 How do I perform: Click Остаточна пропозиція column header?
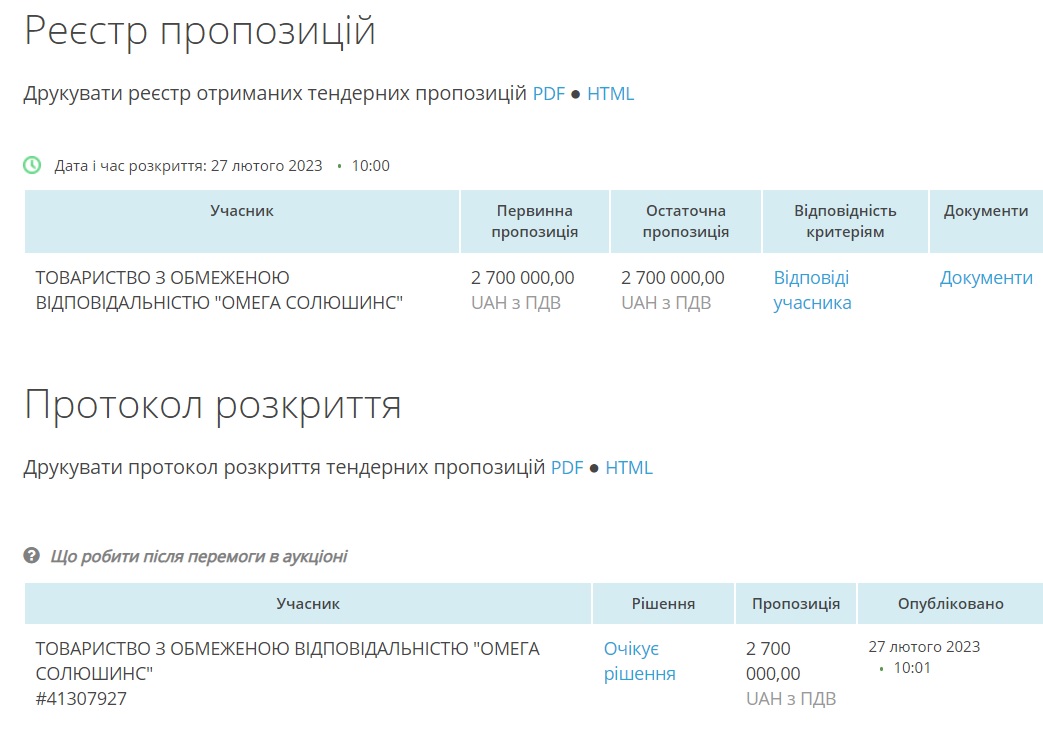[x=686, y=221]
